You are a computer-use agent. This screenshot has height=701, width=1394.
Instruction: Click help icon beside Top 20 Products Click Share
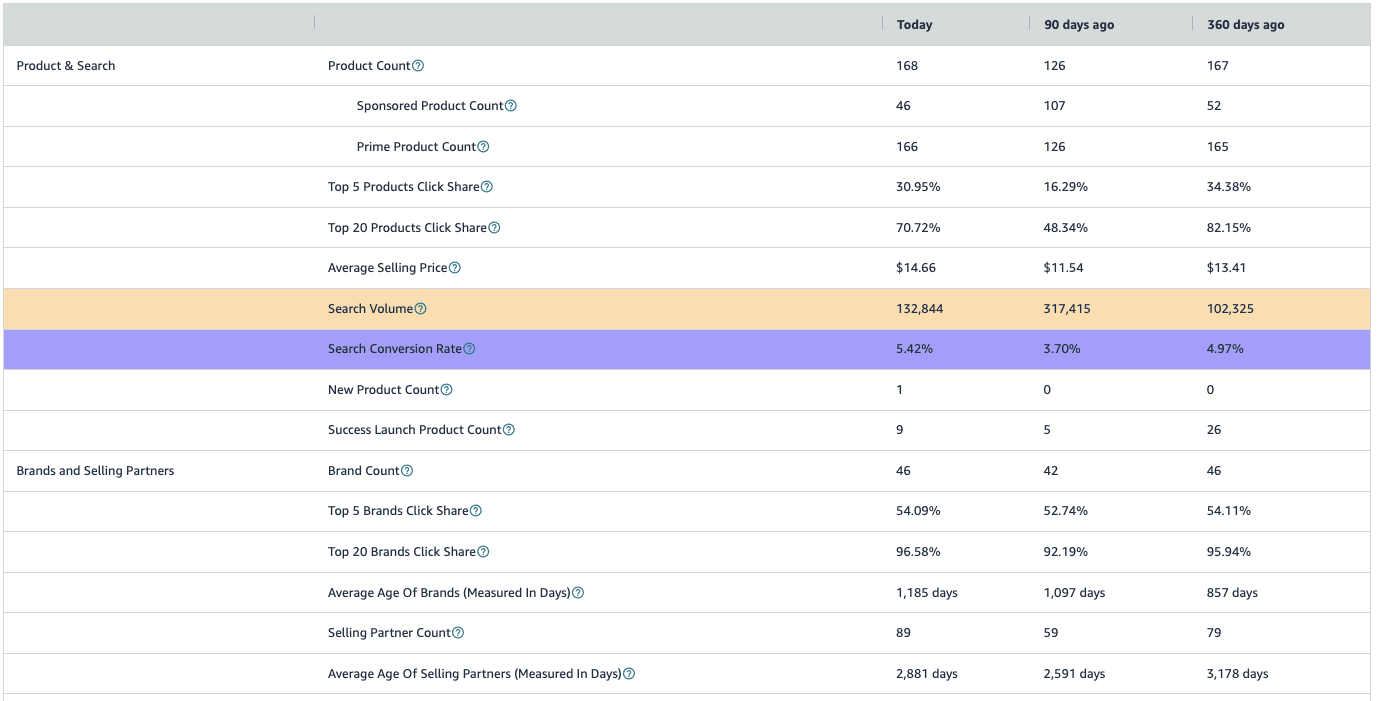pyautogui.click(x=494, y=228)
